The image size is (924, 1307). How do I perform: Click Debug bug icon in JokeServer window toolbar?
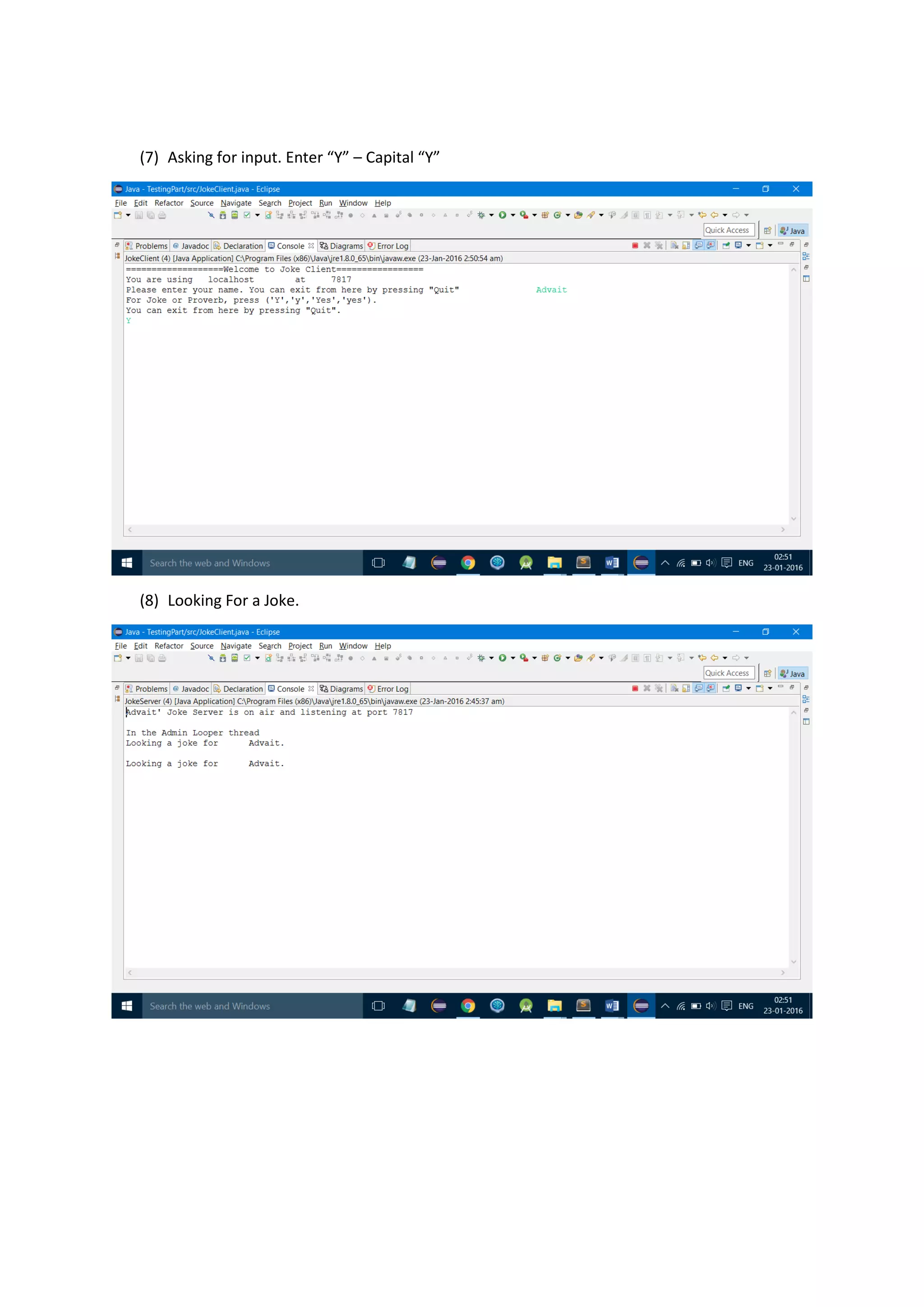(481, 658)
